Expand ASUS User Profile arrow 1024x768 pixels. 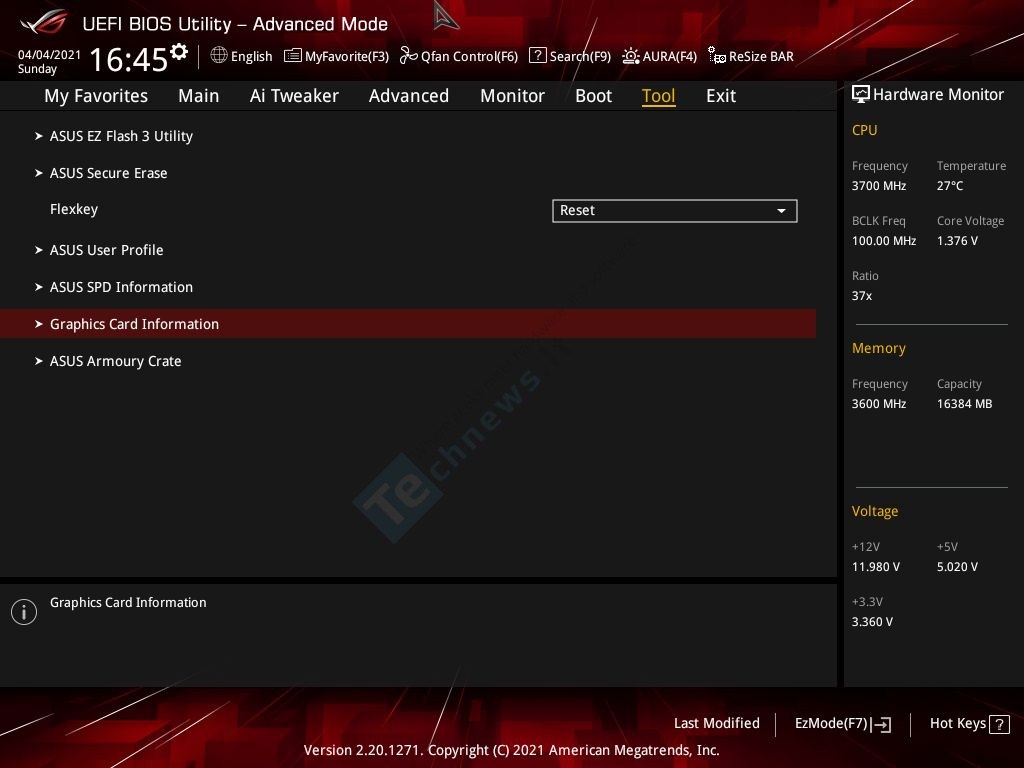[x=39, y=249]
